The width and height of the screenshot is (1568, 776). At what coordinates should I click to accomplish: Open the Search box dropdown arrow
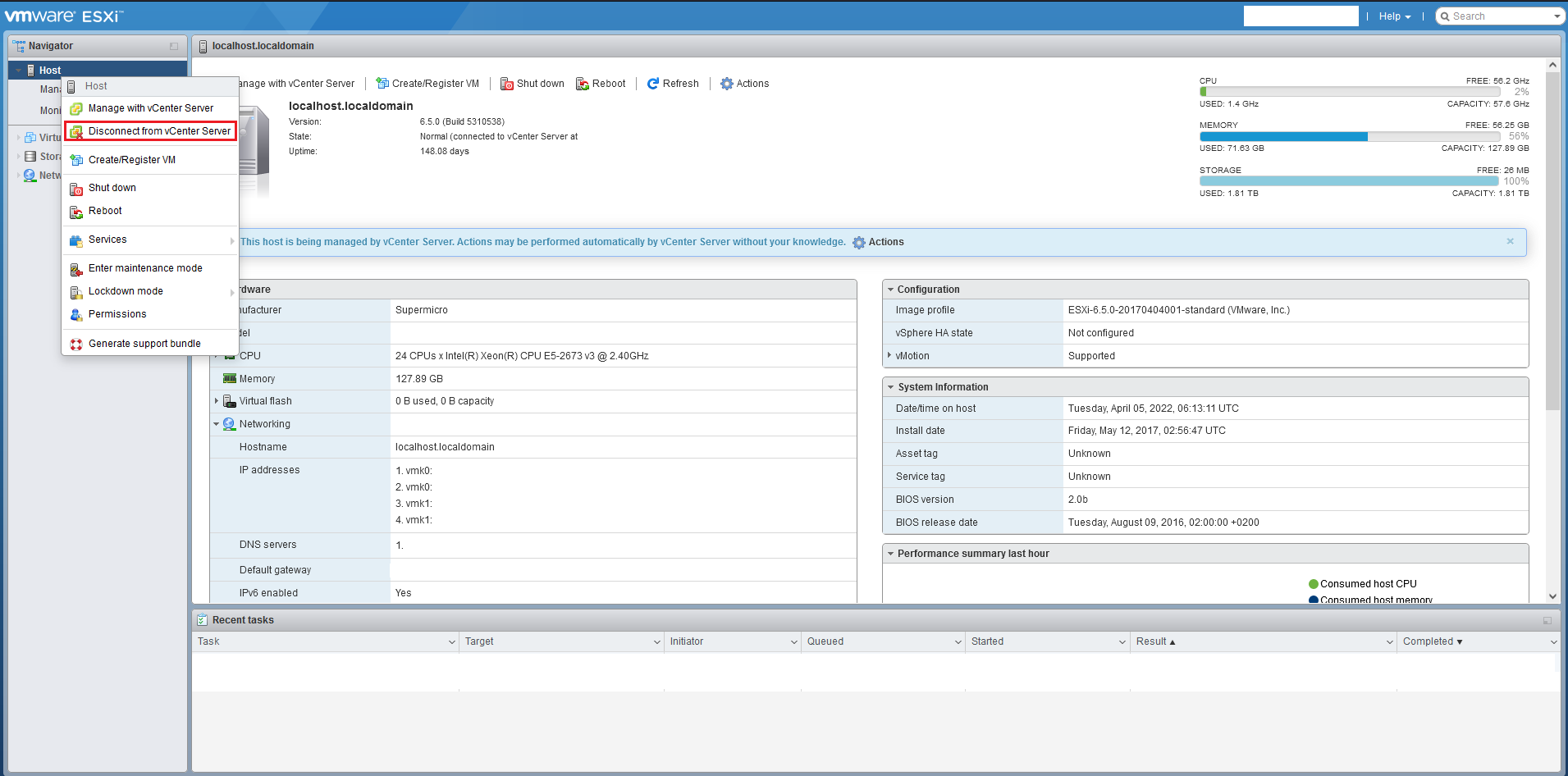click(1557, 16)
